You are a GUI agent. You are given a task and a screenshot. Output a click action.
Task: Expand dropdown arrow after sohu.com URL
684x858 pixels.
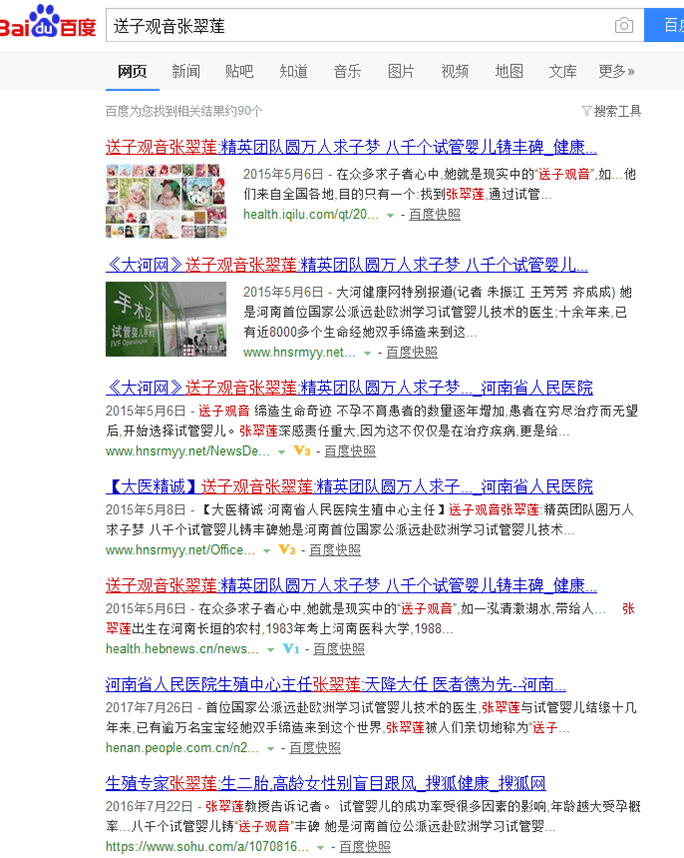320,847
